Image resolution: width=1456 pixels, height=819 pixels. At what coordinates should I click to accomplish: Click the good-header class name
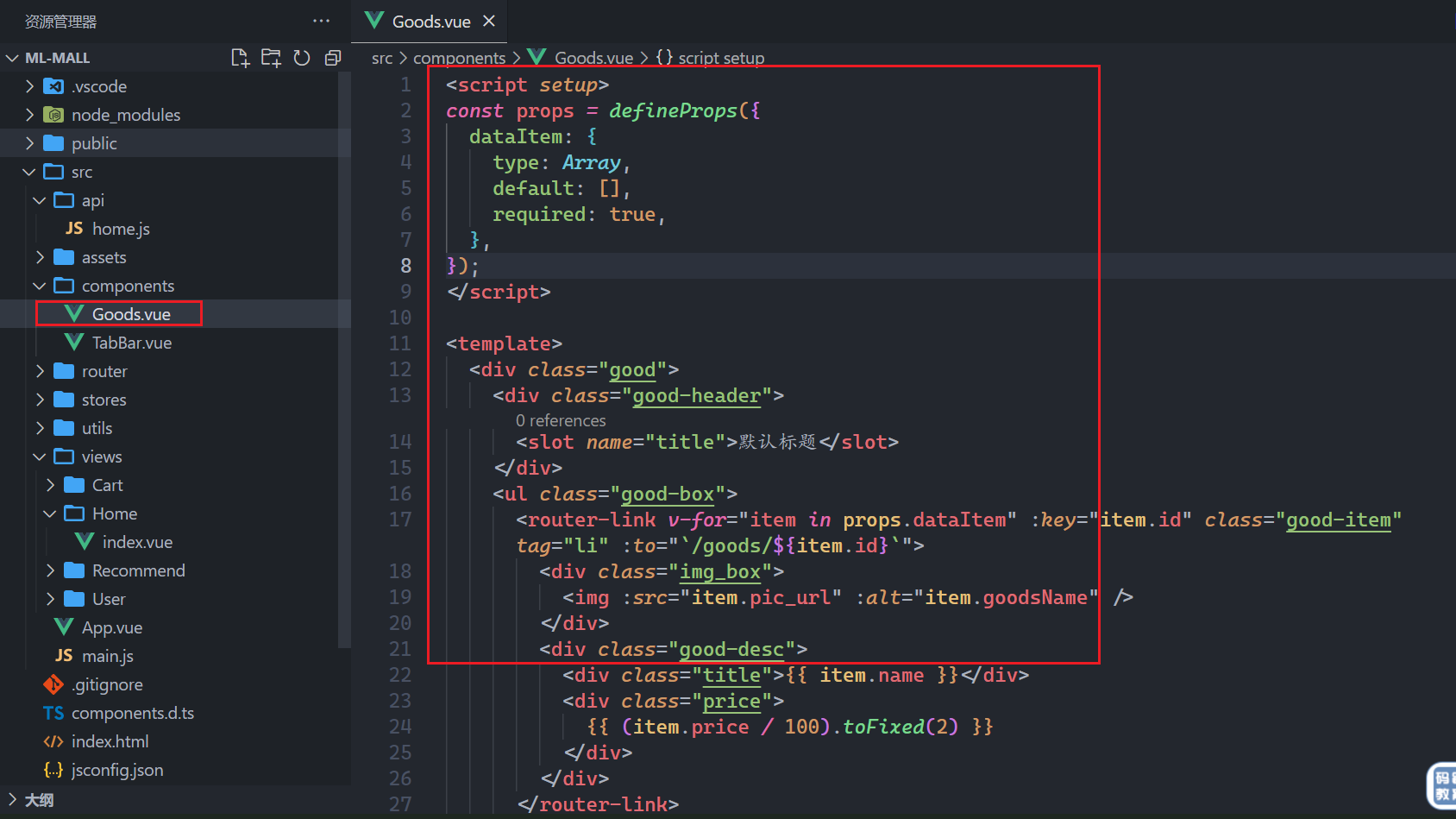click(x=697, y=395)
